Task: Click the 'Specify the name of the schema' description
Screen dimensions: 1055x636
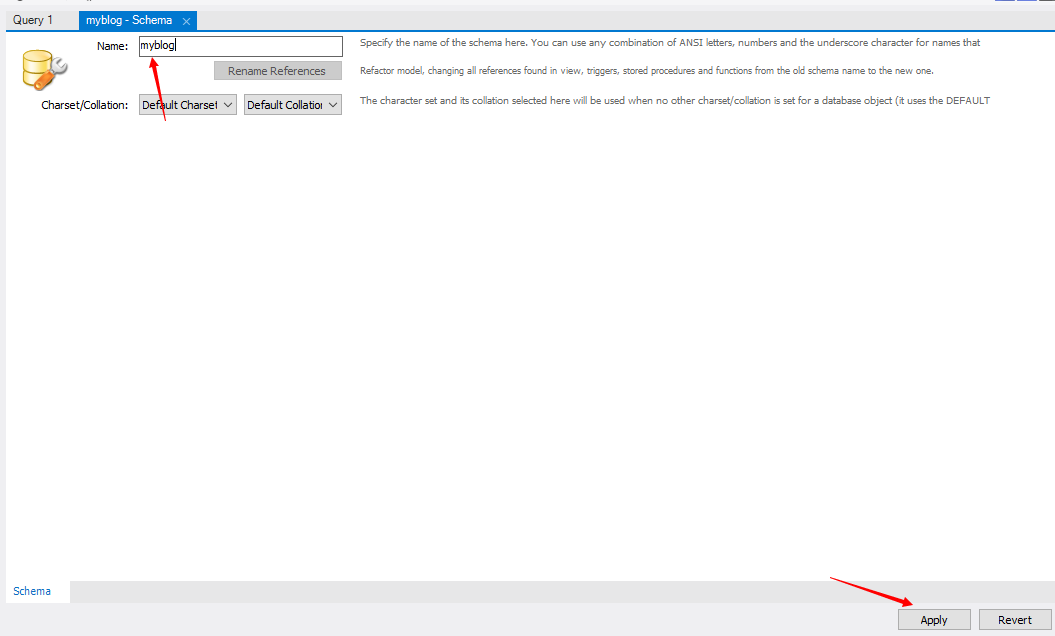Action: (669, 42)
